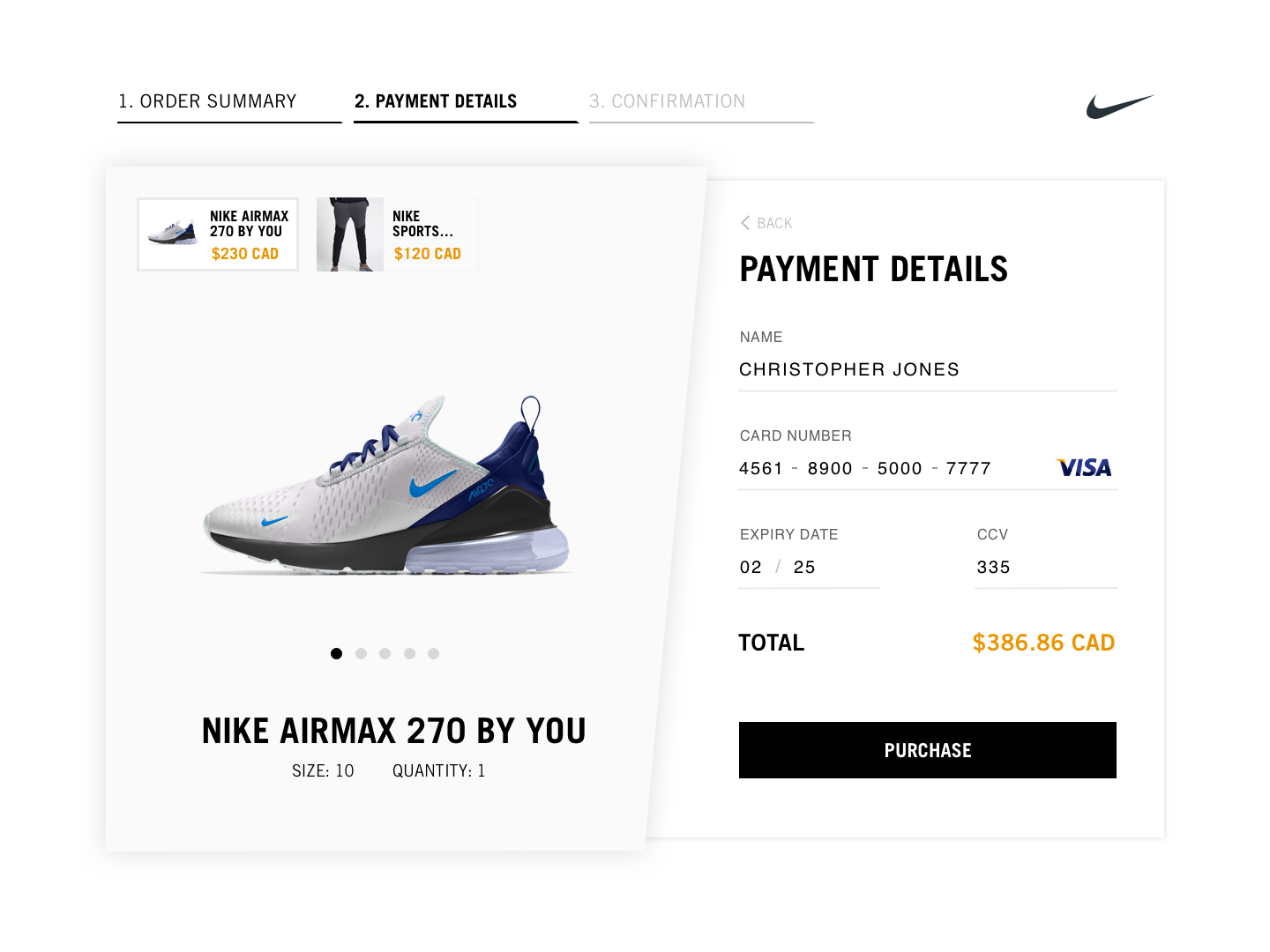Select the Nike Sports pants thumbnail card
The height and width of the screenshot is (952, 1270).
[397, 234]
